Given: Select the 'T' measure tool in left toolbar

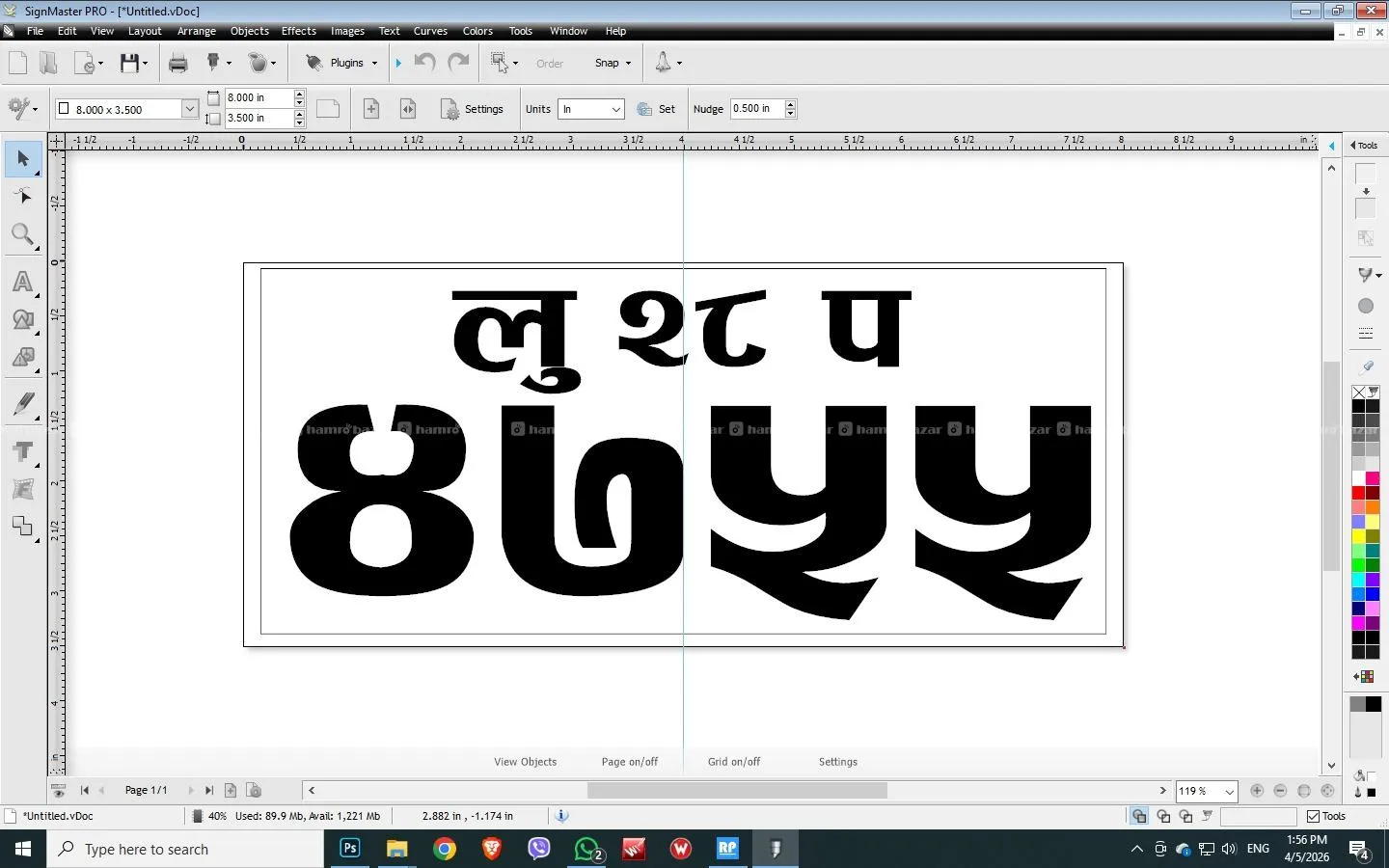Looking at the screenshot, I should [23, 451].
